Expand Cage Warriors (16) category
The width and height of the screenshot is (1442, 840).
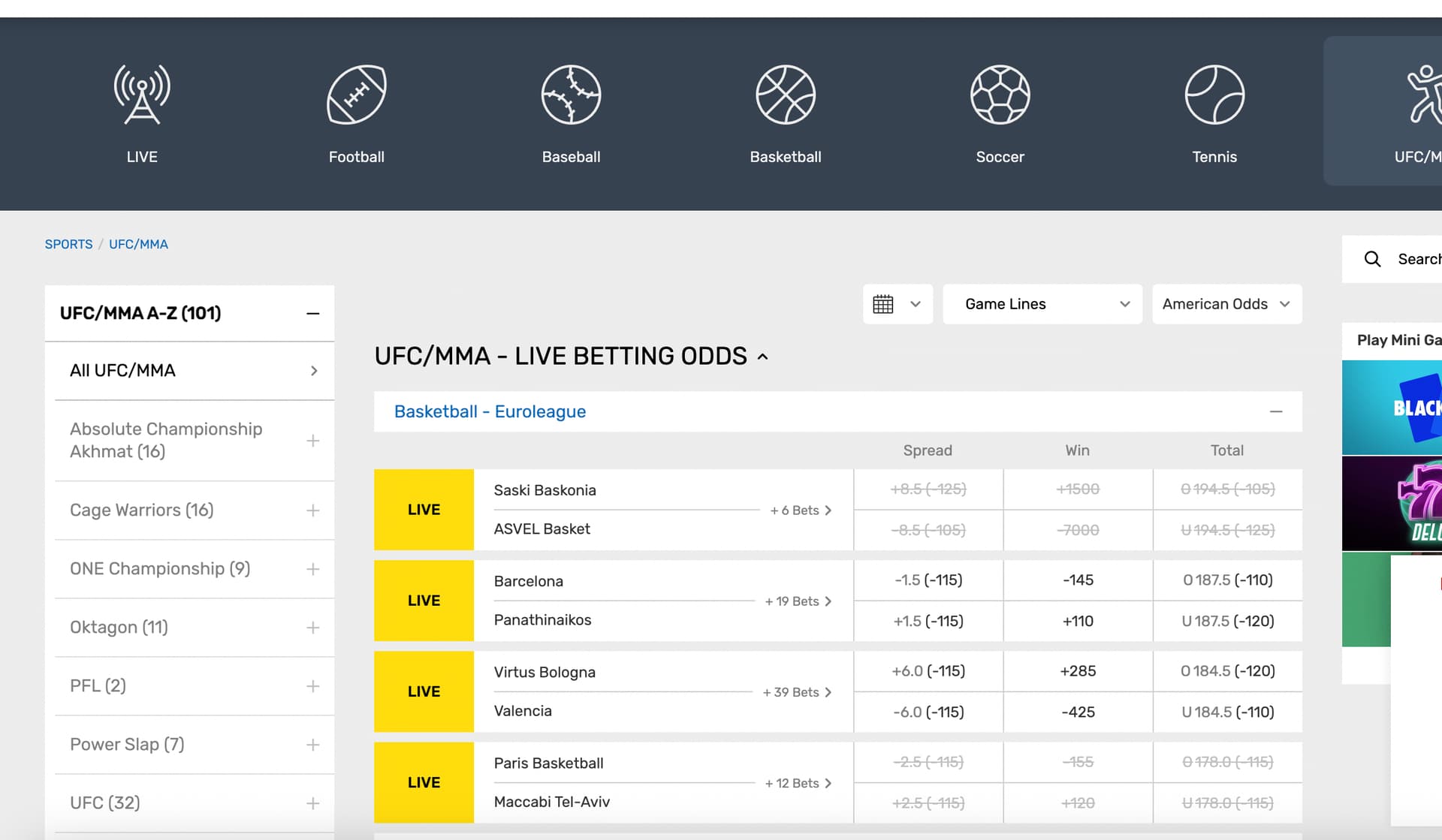click(312, 510)
